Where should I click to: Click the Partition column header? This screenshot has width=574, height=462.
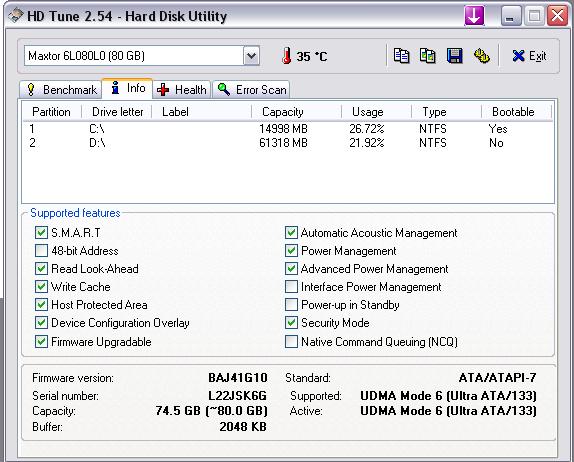pyautogui.click(x=52, y=112)
